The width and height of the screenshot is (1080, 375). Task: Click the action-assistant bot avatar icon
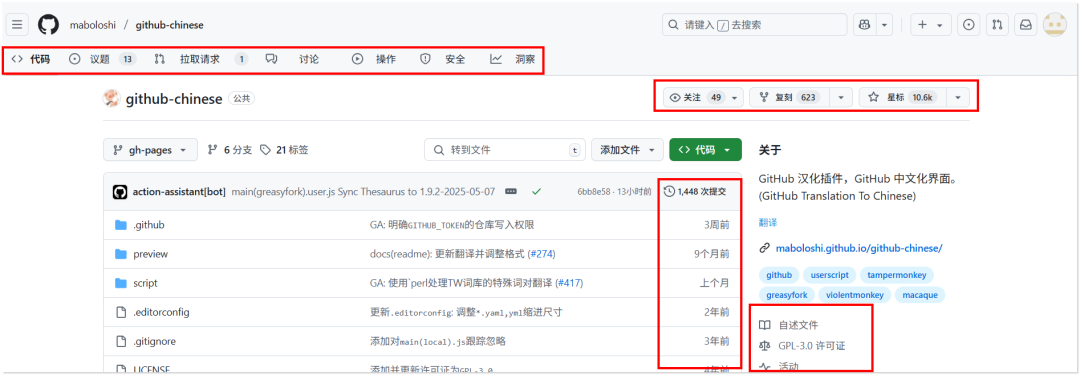click(120, 191)
